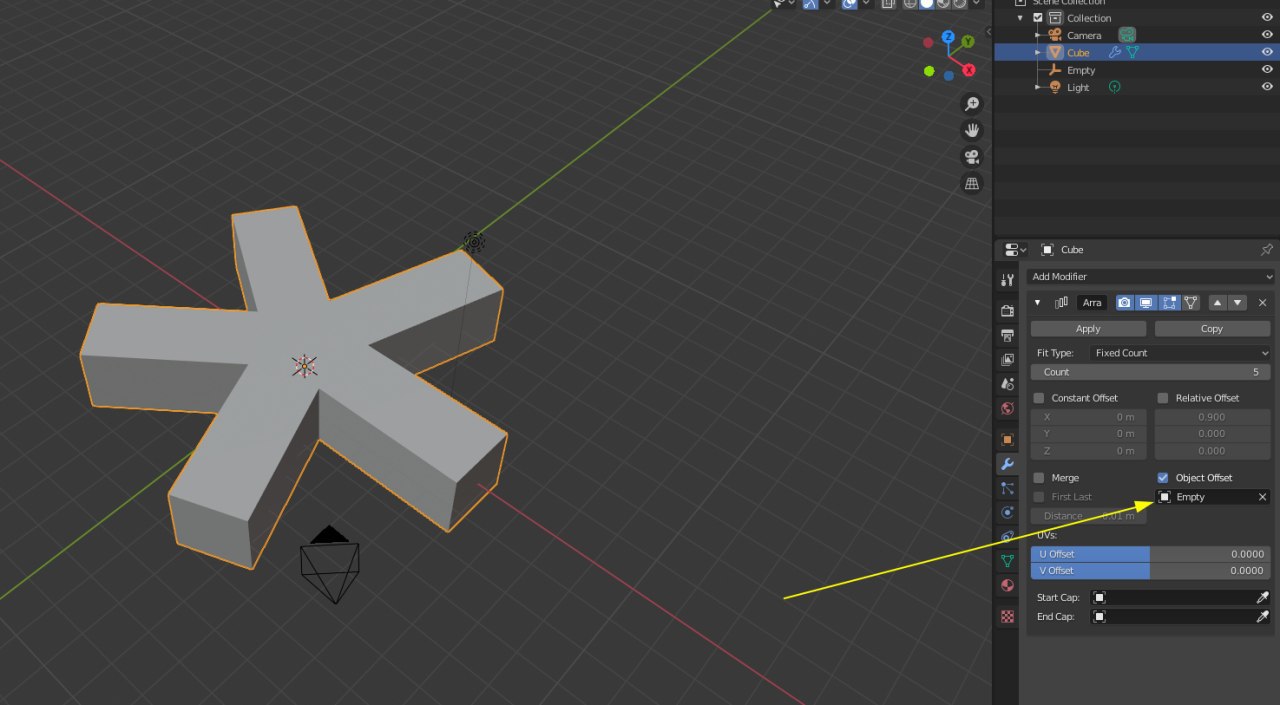Clear the Empty object offset with X
Screen dimensions: 1280x705
click(x=1262, y=497)
